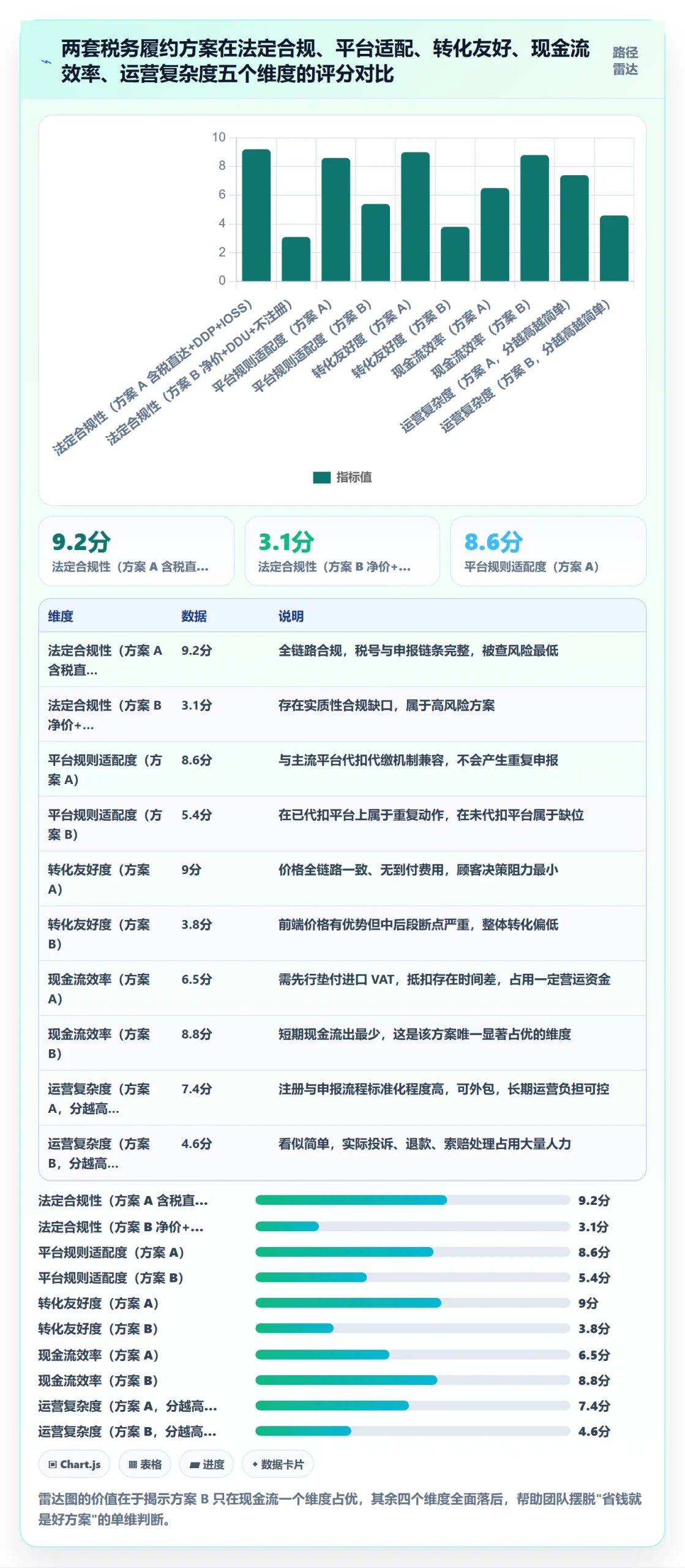Click the text 短期现金流出最少
The width and height of the screenshot is (685, 1568).
tap(329, 1035)
